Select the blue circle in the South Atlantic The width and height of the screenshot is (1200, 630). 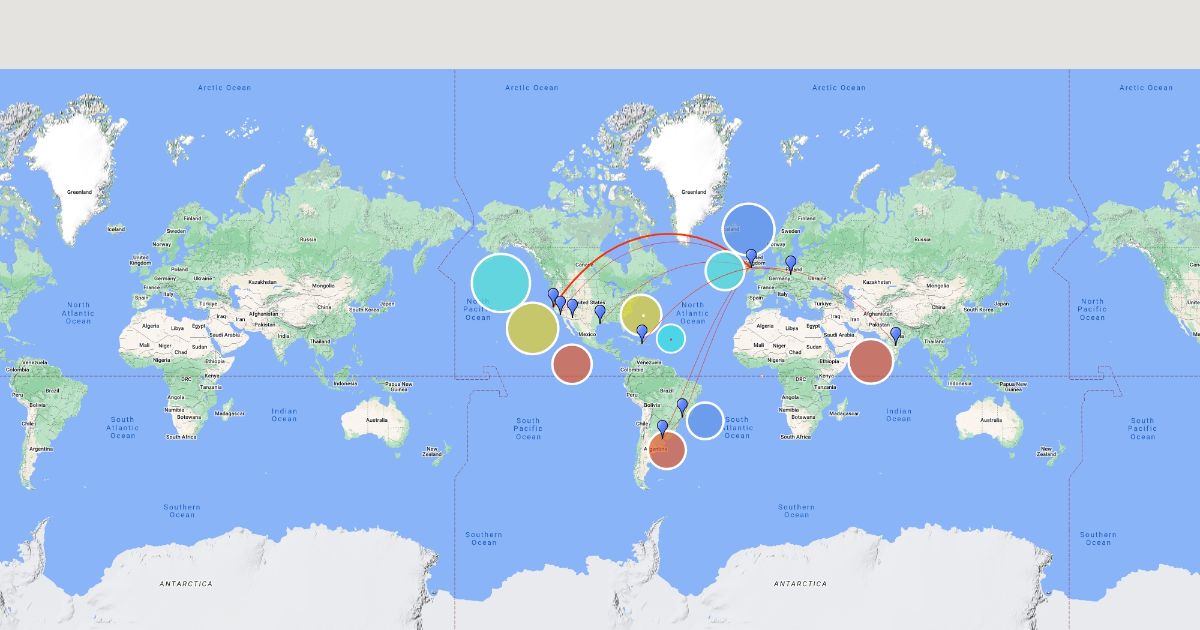(705, 420)
